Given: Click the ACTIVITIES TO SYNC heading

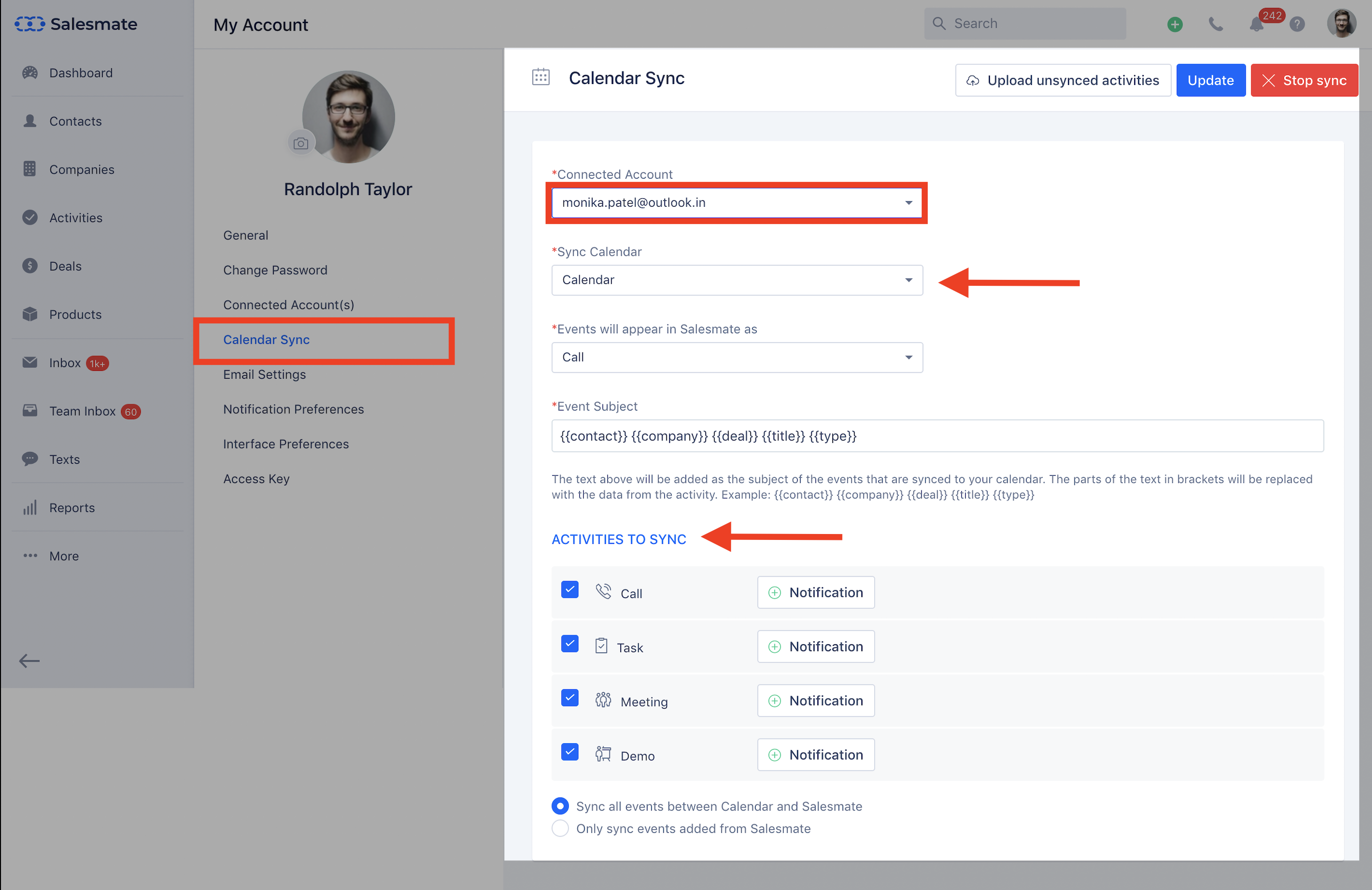Looking at the screenshot, I should click(x=619, y=539).
